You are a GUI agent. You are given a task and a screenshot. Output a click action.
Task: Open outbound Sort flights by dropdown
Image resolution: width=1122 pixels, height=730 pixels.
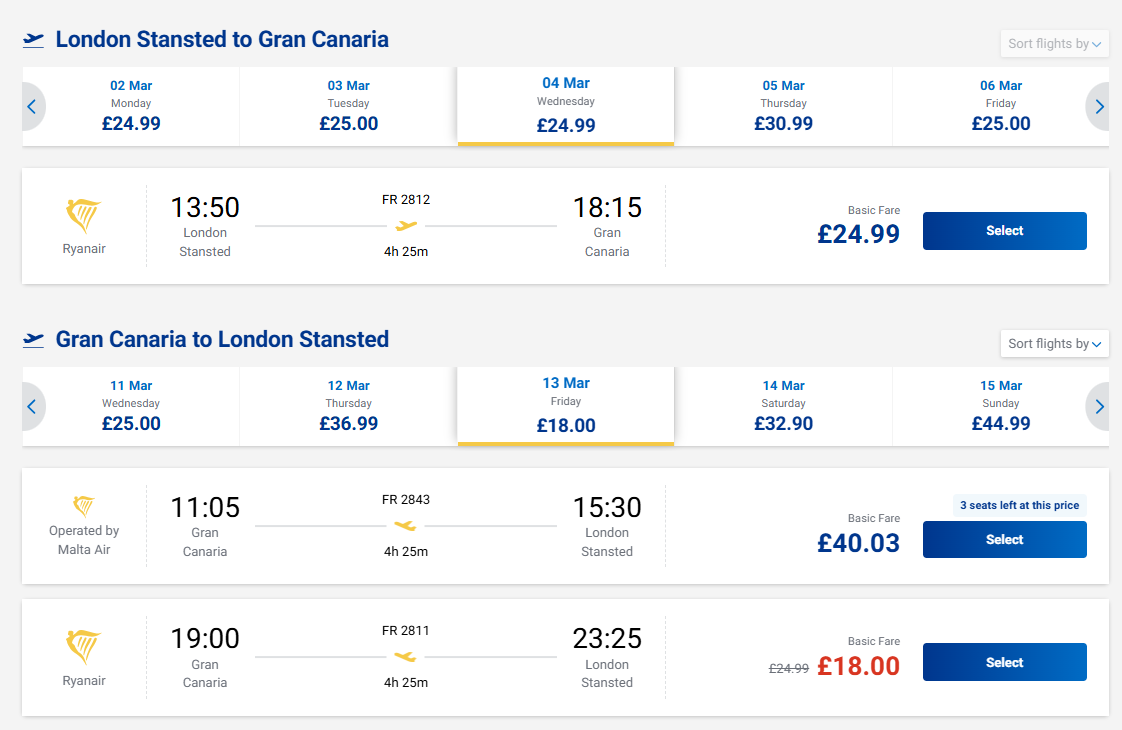[x=1054, y=44]
